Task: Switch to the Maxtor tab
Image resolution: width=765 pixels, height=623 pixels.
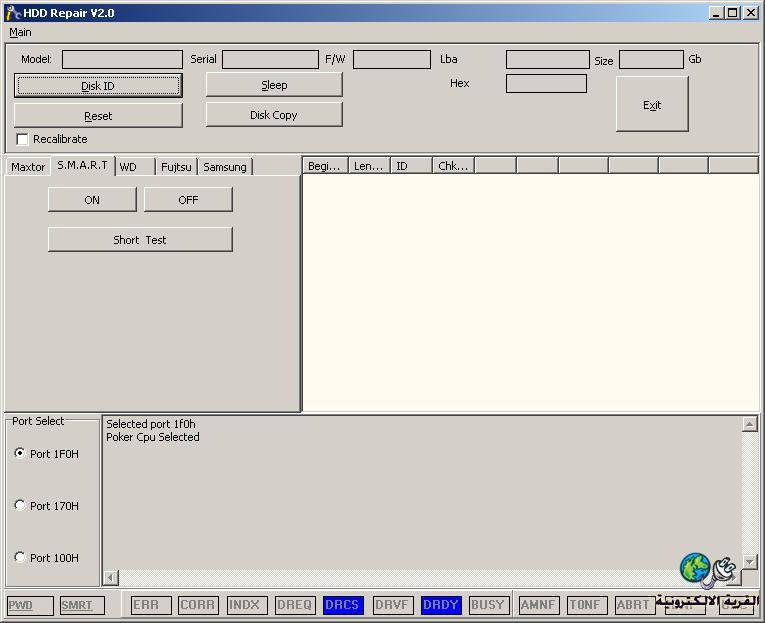Action: pos(28,167)
